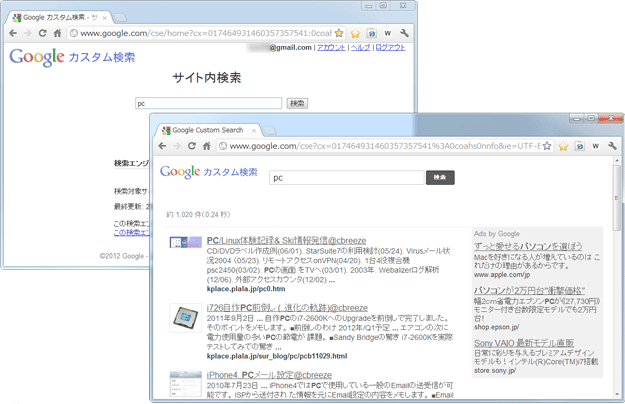Viewport: 625px width, 404px height.
Task: Click Ads by Google label
Action: point(497,233)
